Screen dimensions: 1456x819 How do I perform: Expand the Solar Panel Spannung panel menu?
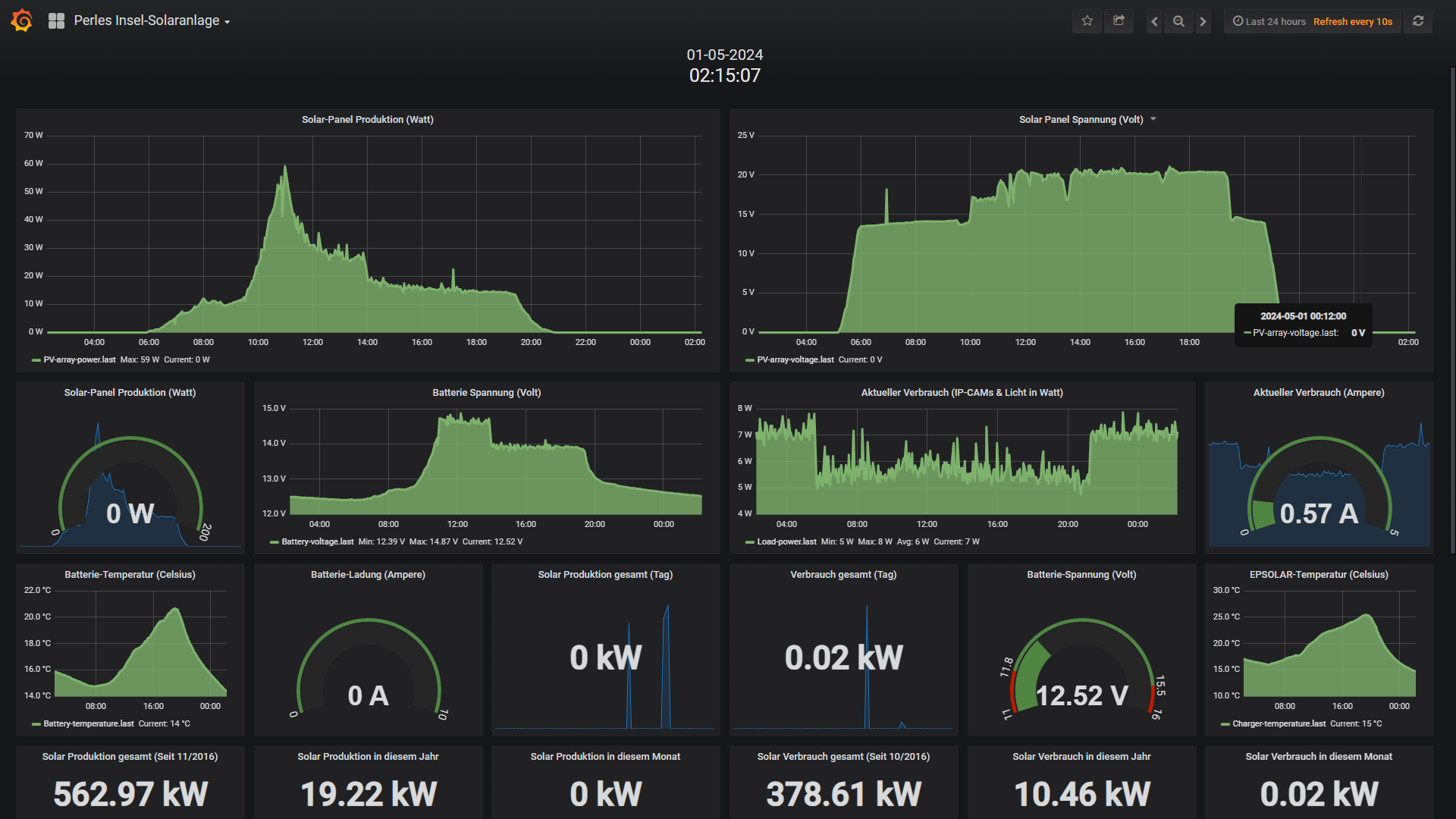tap(1153, 119)
